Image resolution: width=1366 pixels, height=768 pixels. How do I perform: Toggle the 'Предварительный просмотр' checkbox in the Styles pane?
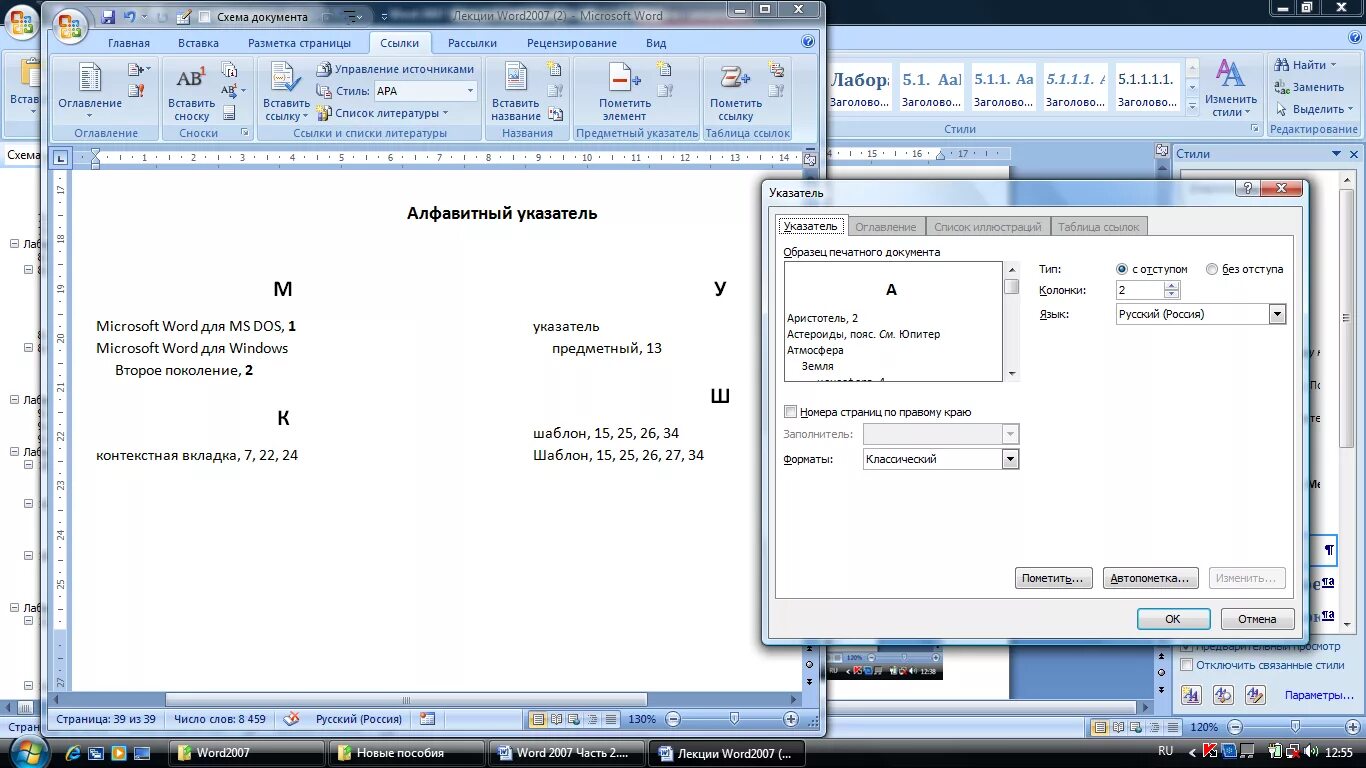[1187, 646]
